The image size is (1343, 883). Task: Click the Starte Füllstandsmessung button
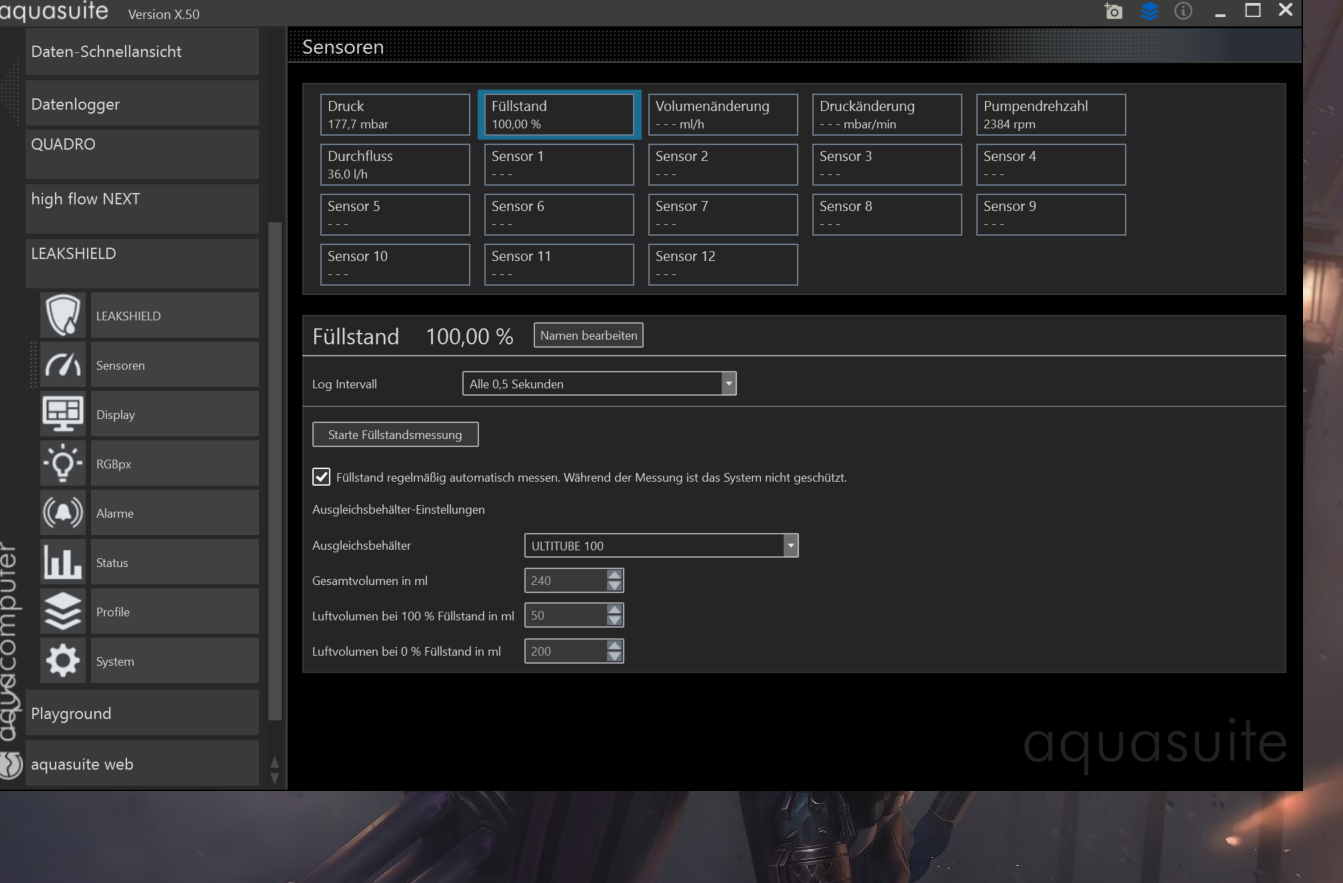[x=395, y=435]
